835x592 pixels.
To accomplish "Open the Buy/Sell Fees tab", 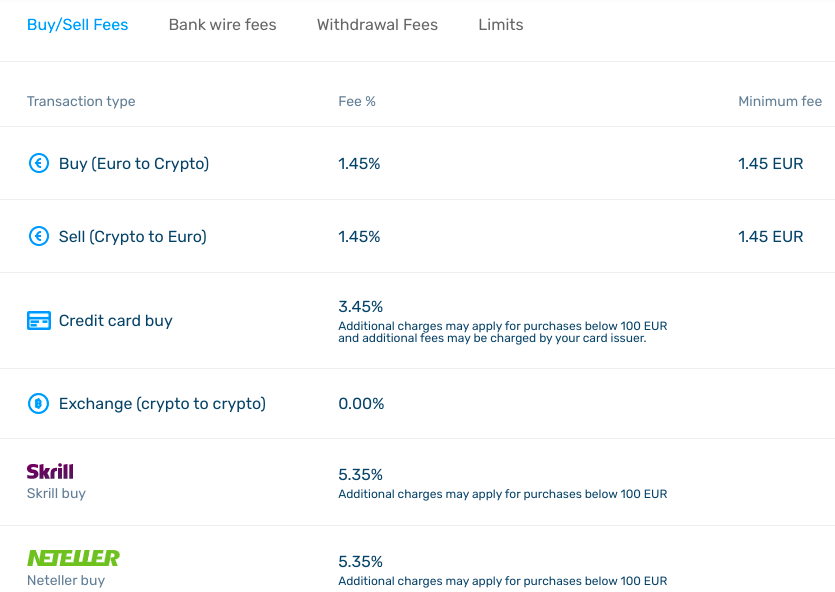I will [x=78, y=24].
